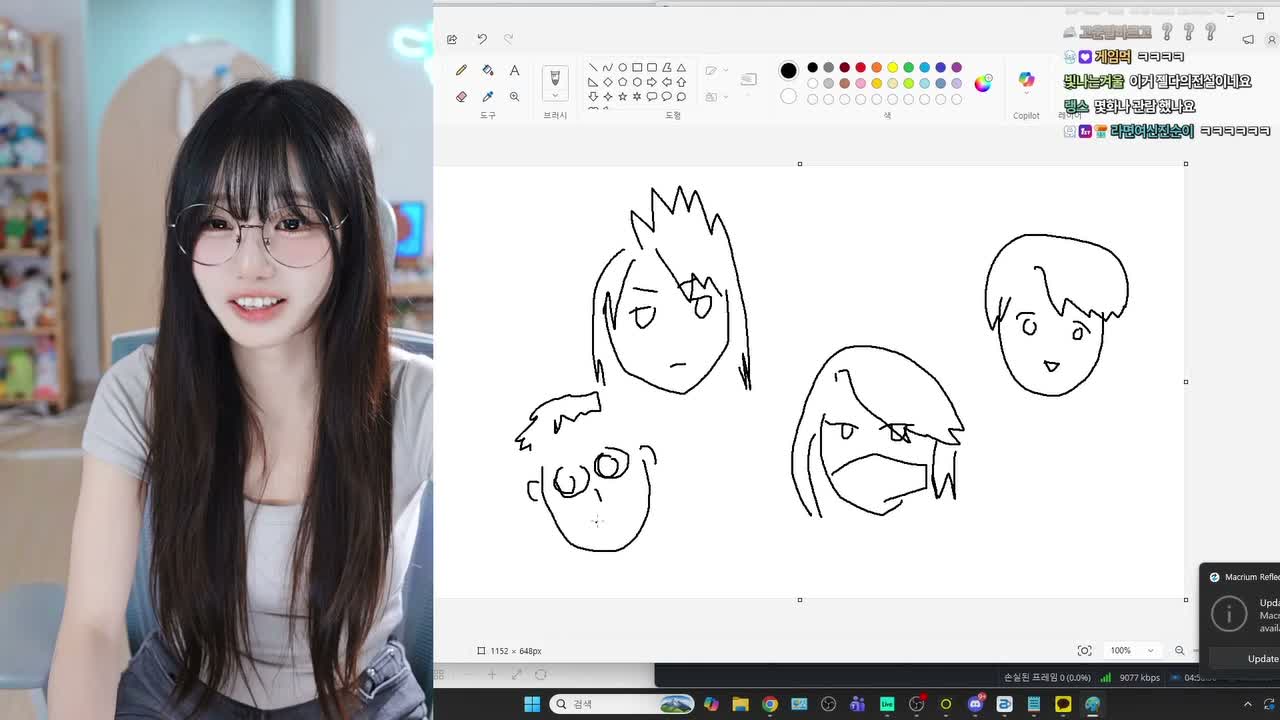Select primary color 1 black circle

tap(788, 70)
